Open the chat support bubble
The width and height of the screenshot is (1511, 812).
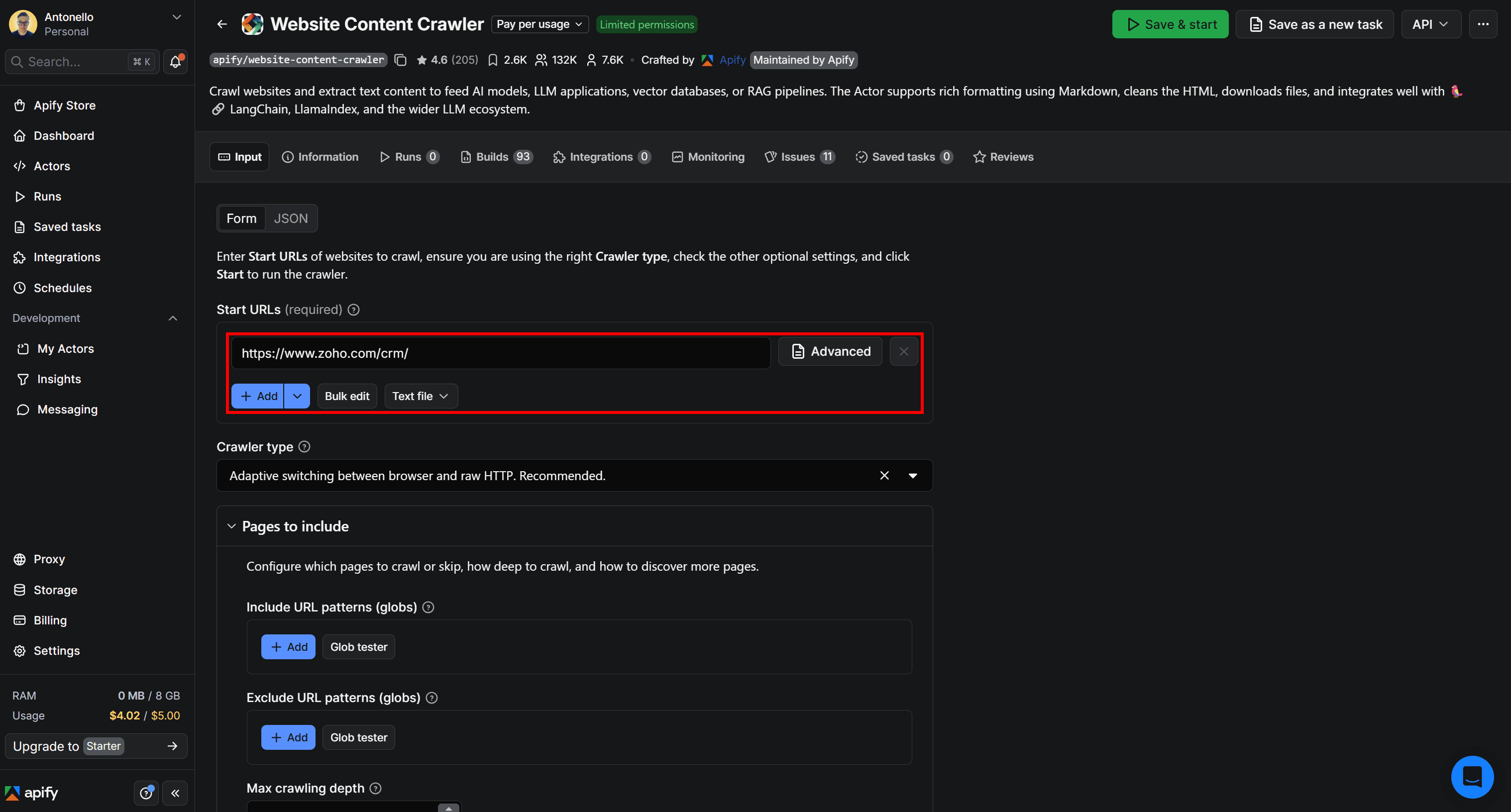pyautogui.click(x=1472, y=777)
